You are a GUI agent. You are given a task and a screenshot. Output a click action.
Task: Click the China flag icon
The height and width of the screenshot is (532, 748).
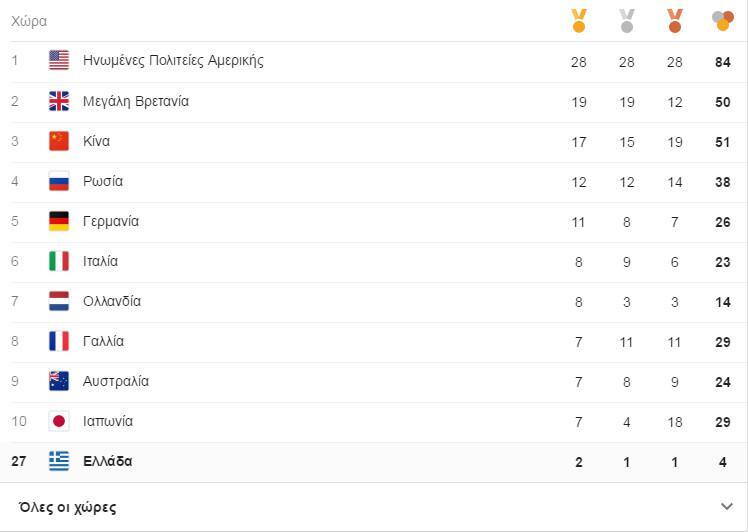[59, 141]
